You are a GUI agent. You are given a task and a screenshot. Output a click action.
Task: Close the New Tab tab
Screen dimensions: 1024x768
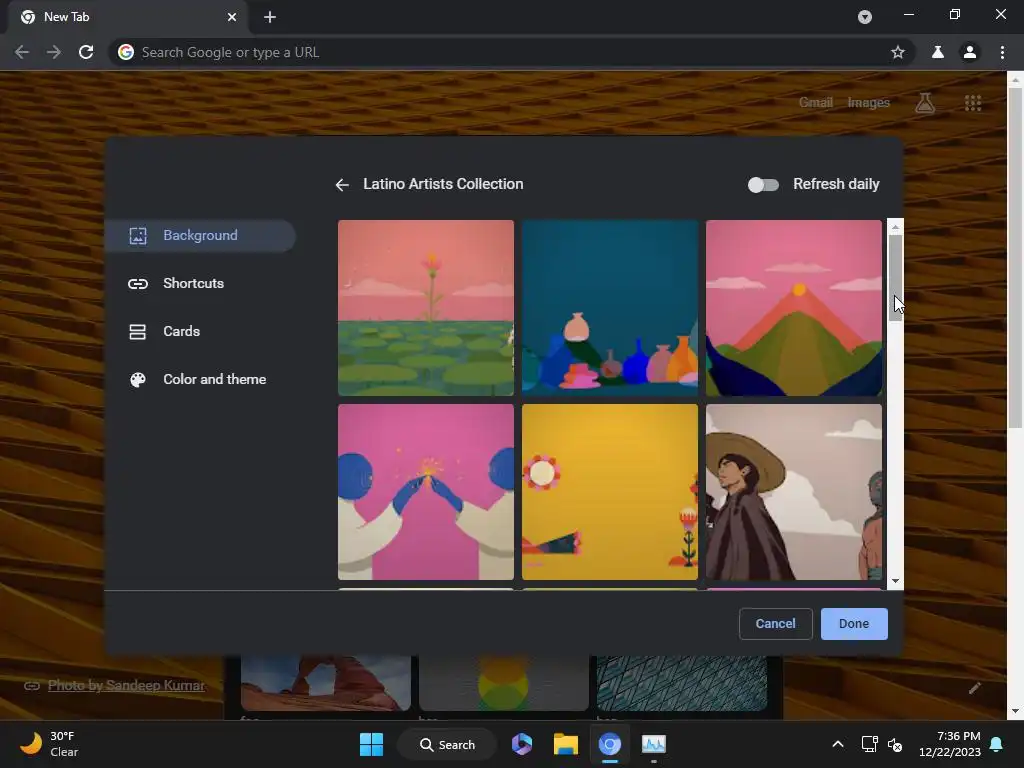pyautogui.click(x=232, y=17)
